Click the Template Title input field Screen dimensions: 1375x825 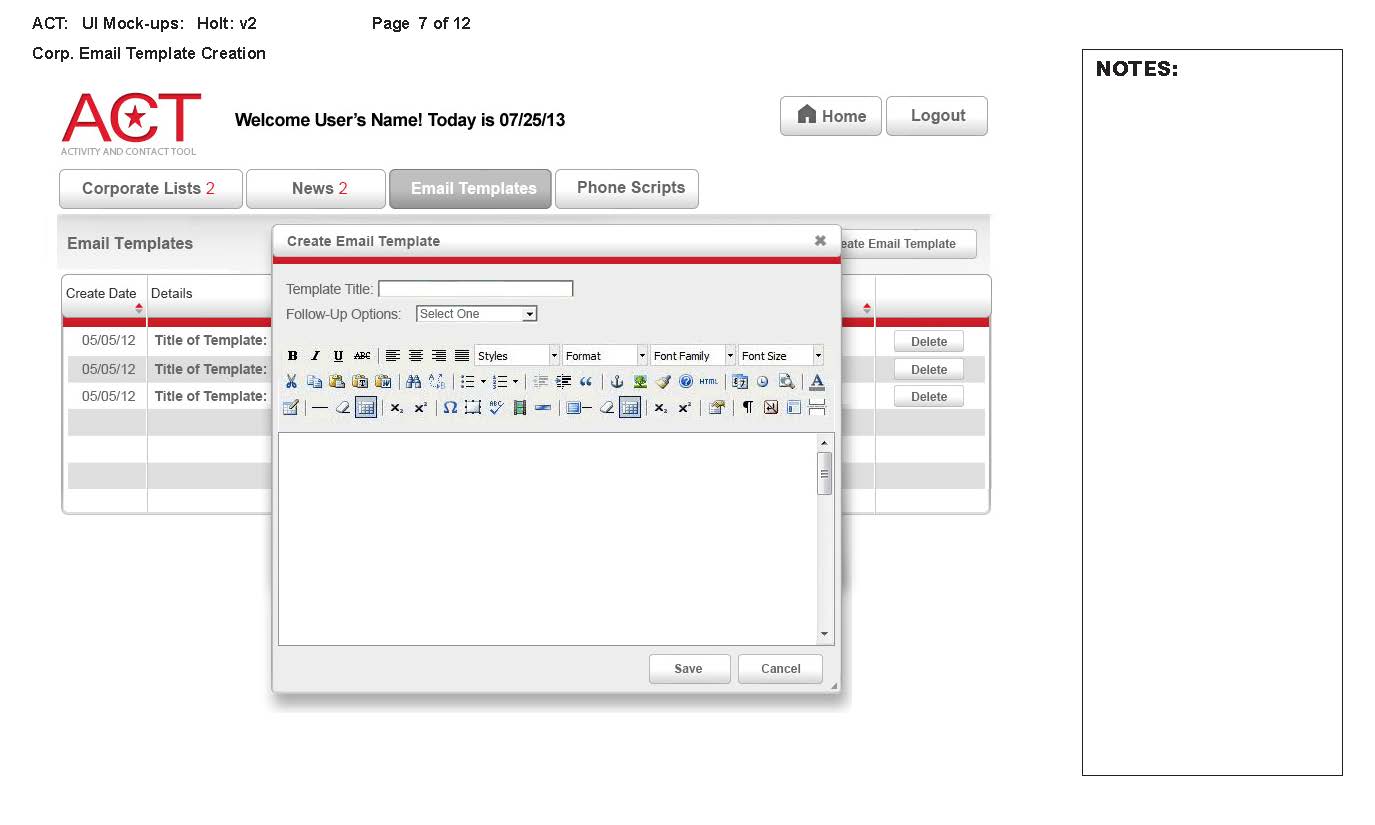(x=476, y=289)
